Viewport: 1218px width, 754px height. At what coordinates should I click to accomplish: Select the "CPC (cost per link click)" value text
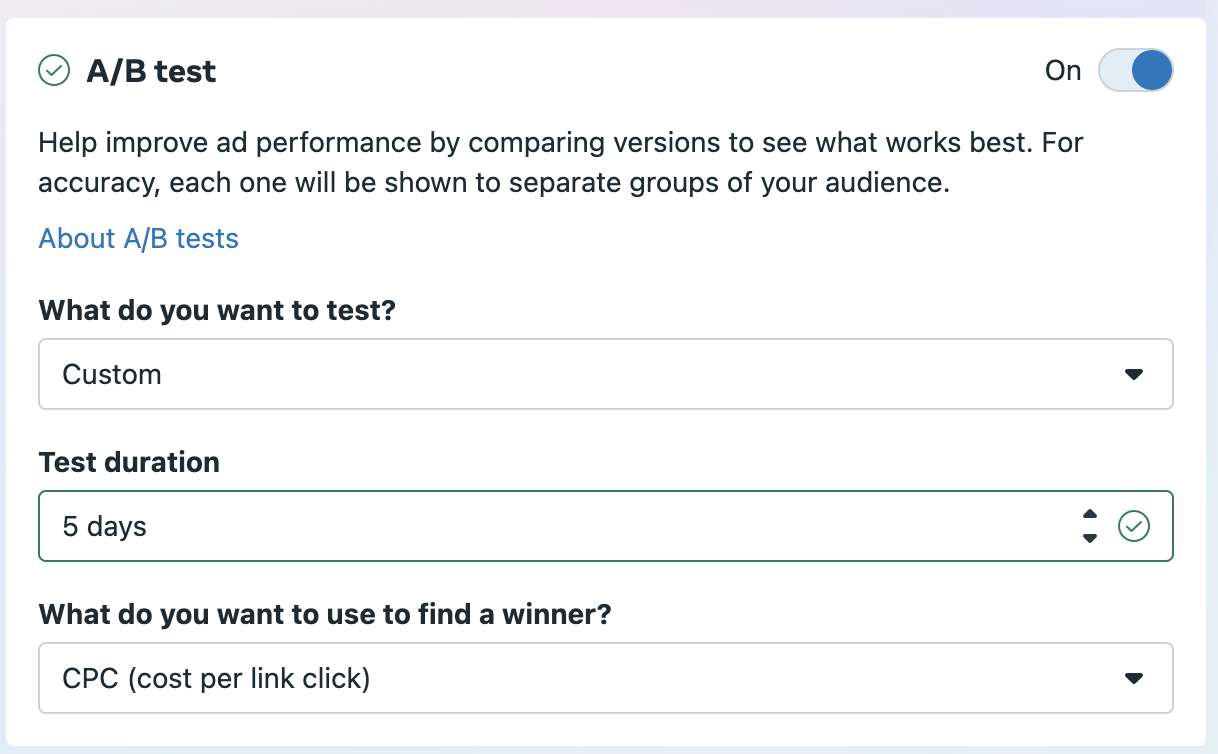pyautogui.click(x=216, y=679)
